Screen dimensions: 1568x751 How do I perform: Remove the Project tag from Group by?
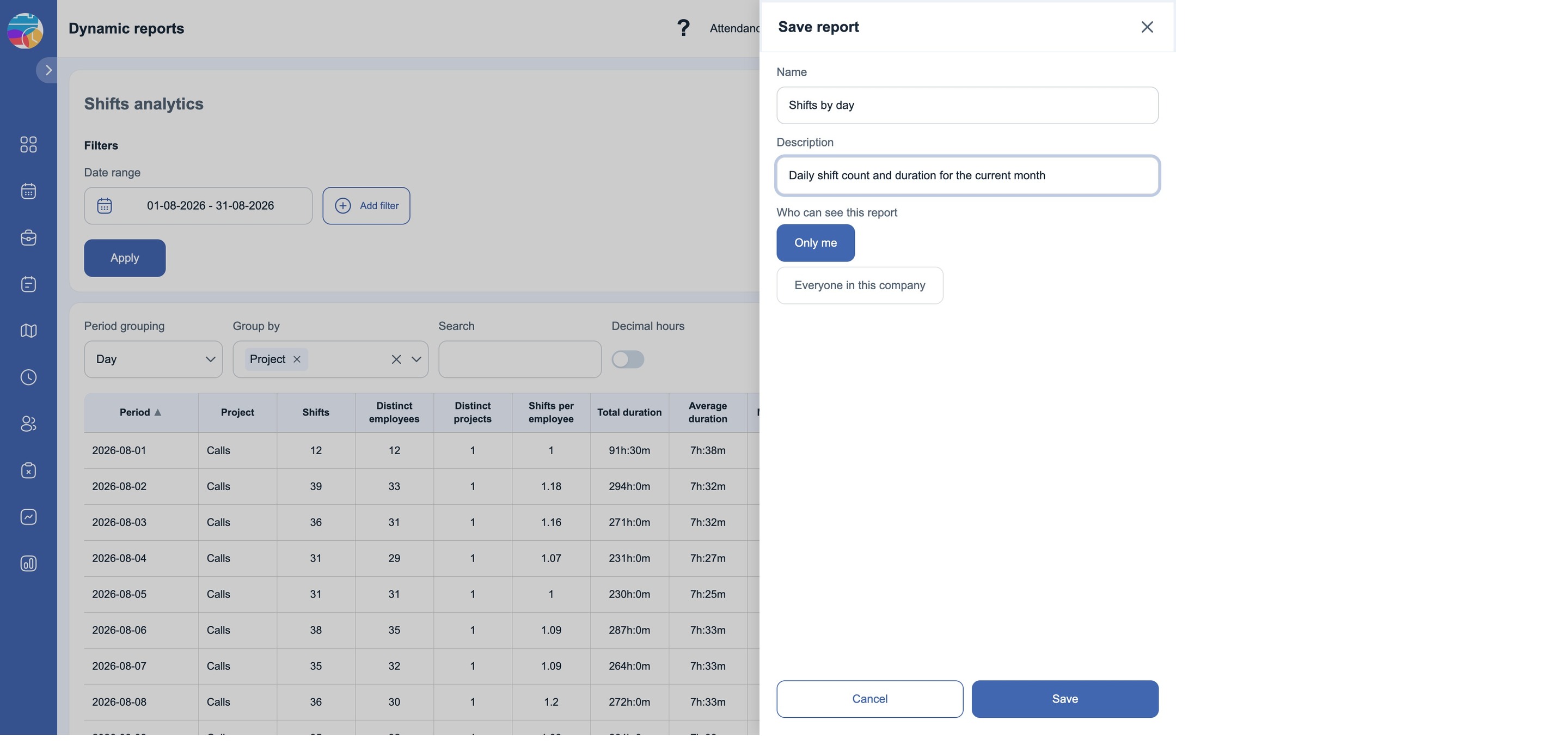pyautogui.click(x=297, y=359)
